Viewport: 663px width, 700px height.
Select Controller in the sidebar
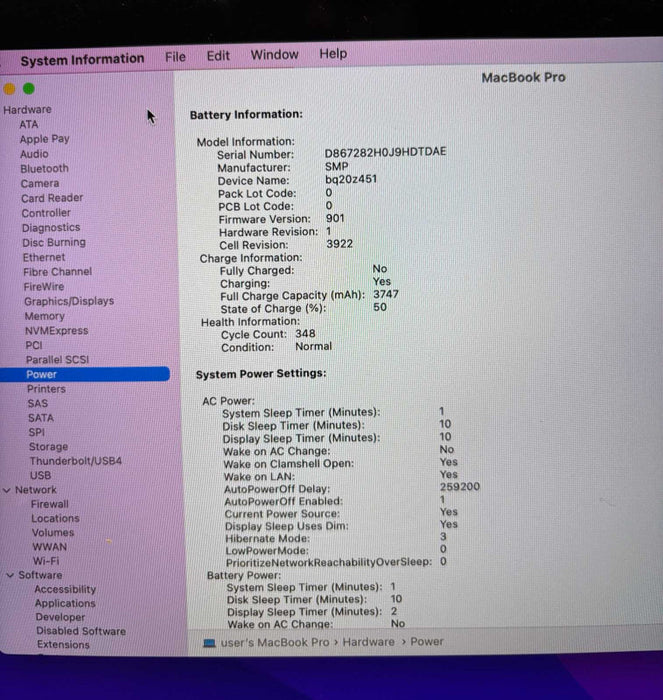[46, 213]
